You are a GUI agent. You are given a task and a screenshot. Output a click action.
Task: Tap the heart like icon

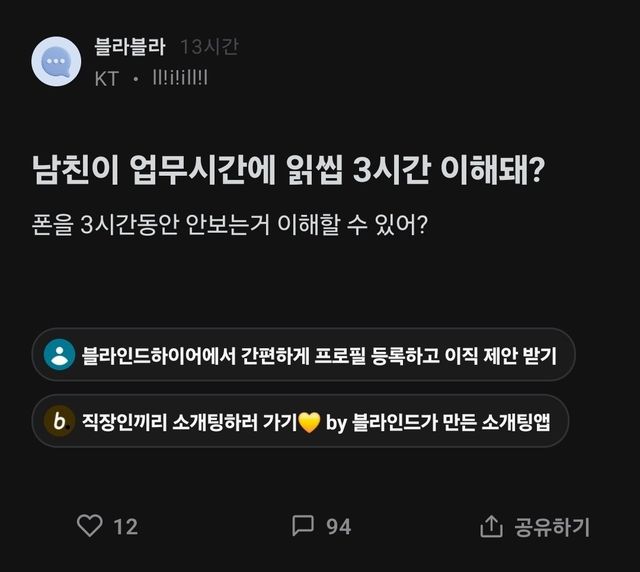[90, 525]
